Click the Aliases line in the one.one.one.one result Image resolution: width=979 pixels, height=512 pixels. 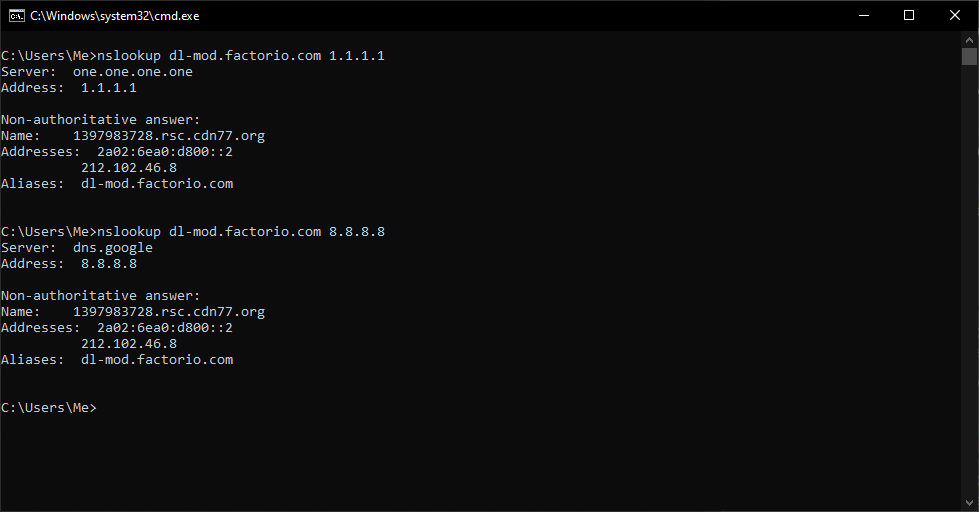point(117,184)
